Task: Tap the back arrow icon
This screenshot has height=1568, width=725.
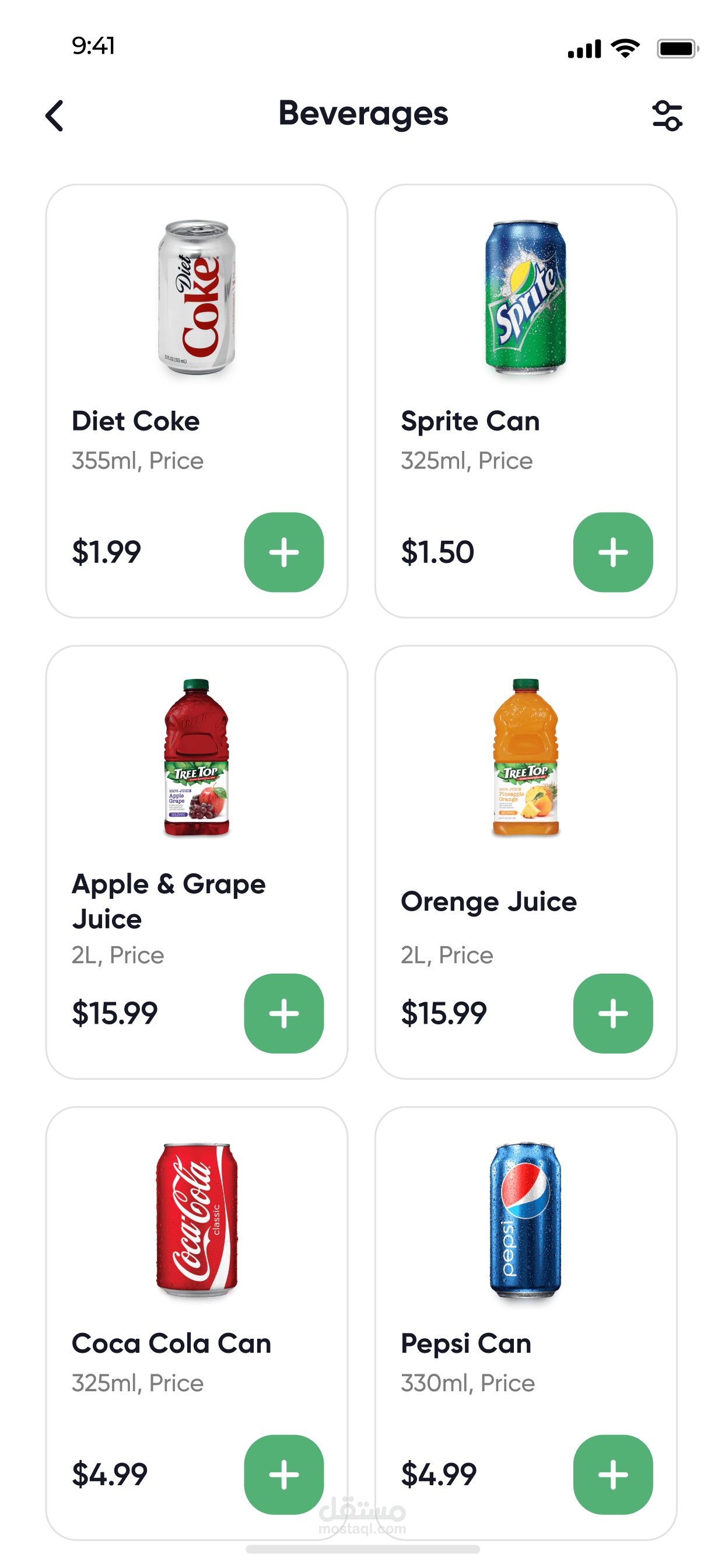Action: [x=55, y=116]
